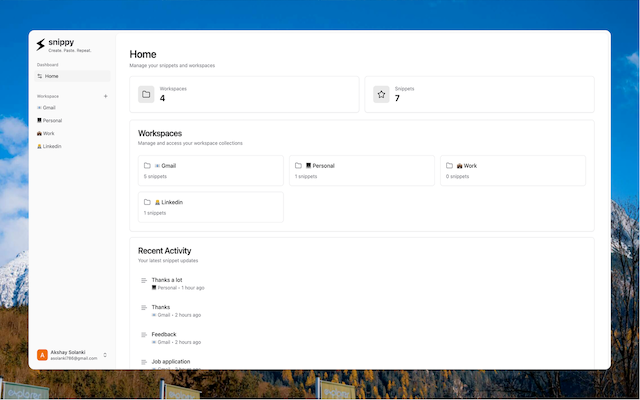Add a new workspace with plus icon
Viewport: 640px width, 400px height.
click(x=105, y=96)
